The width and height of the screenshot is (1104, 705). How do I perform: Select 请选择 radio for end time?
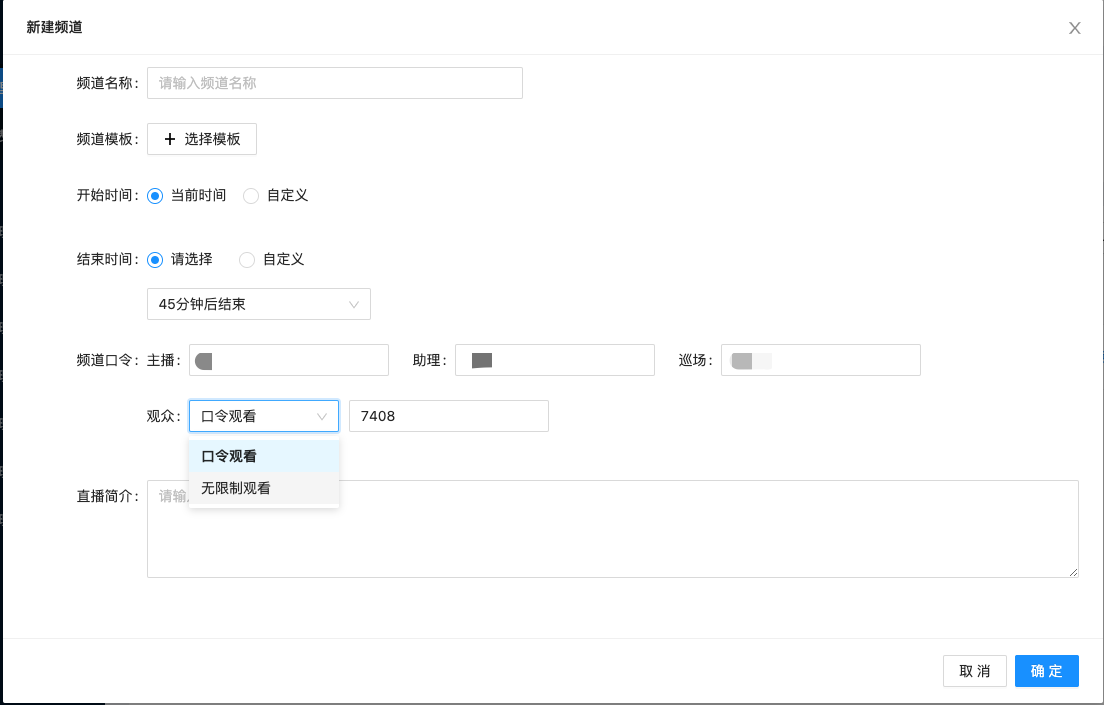155,260
